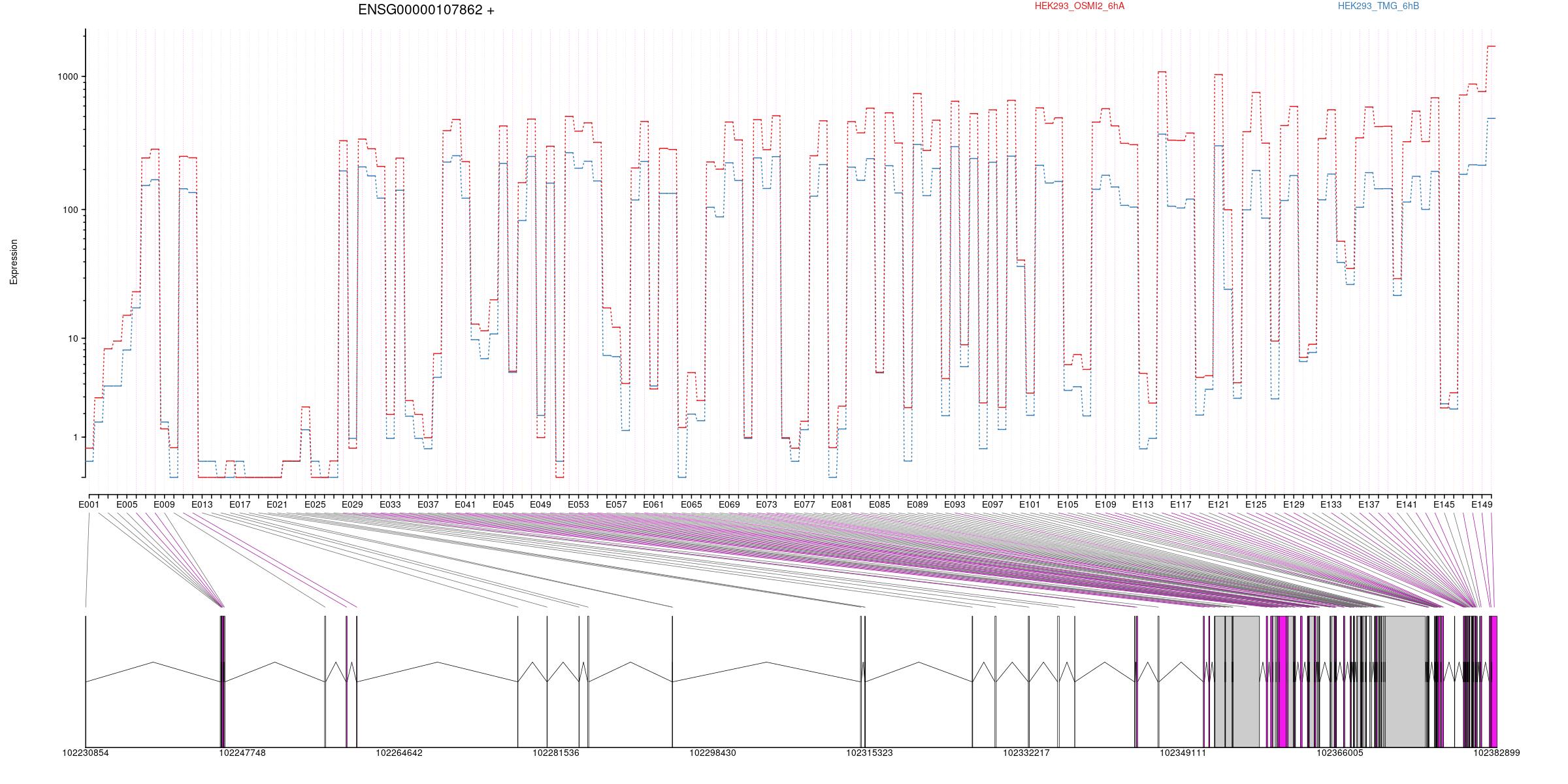The height and width of the screenshot is (784, 1568).
Task: Click exon label E141
Action: tap(1407, 505)
